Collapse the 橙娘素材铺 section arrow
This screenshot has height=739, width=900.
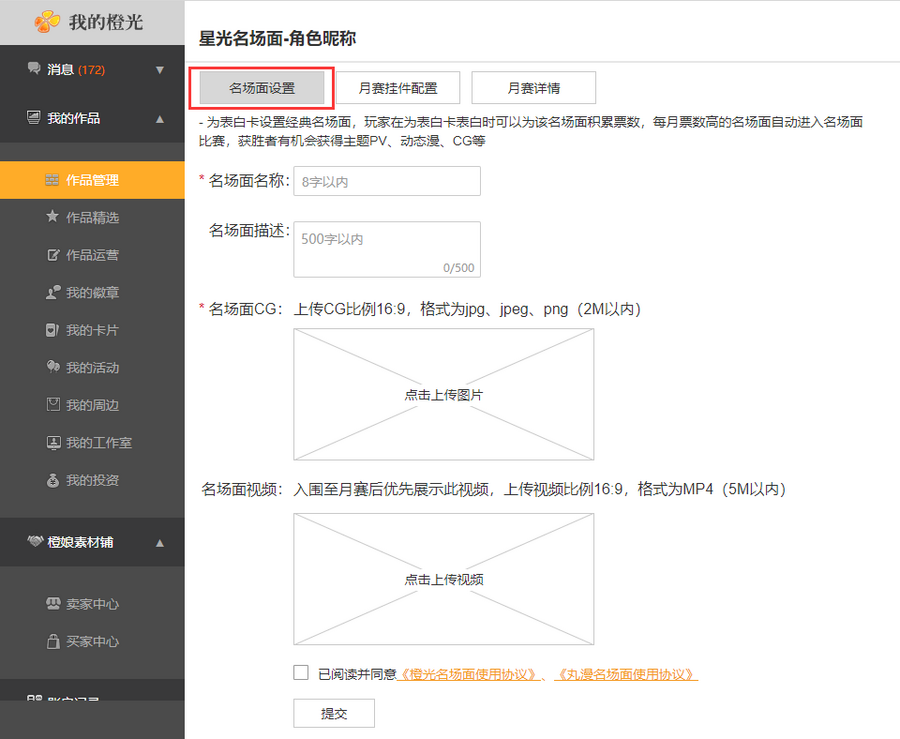(160, 543)
